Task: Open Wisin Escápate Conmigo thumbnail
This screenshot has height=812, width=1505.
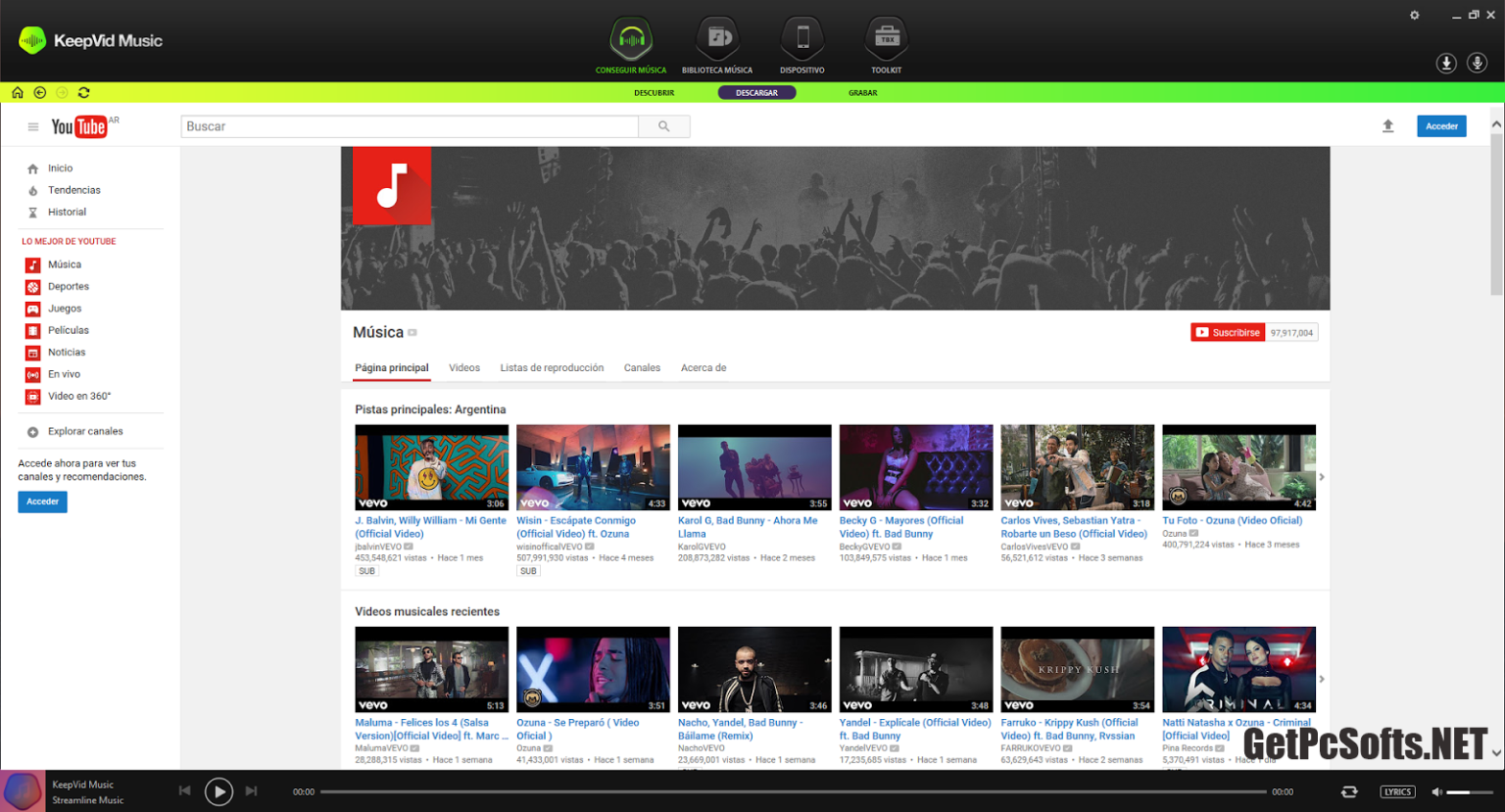Action: pyautogui.click(x=593, y=467)
